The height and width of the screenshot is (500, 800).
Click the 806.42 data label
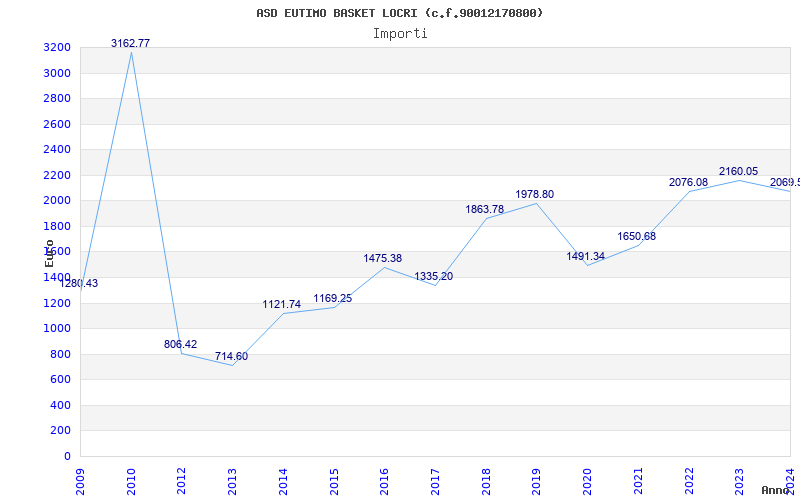tap(180, 344)
